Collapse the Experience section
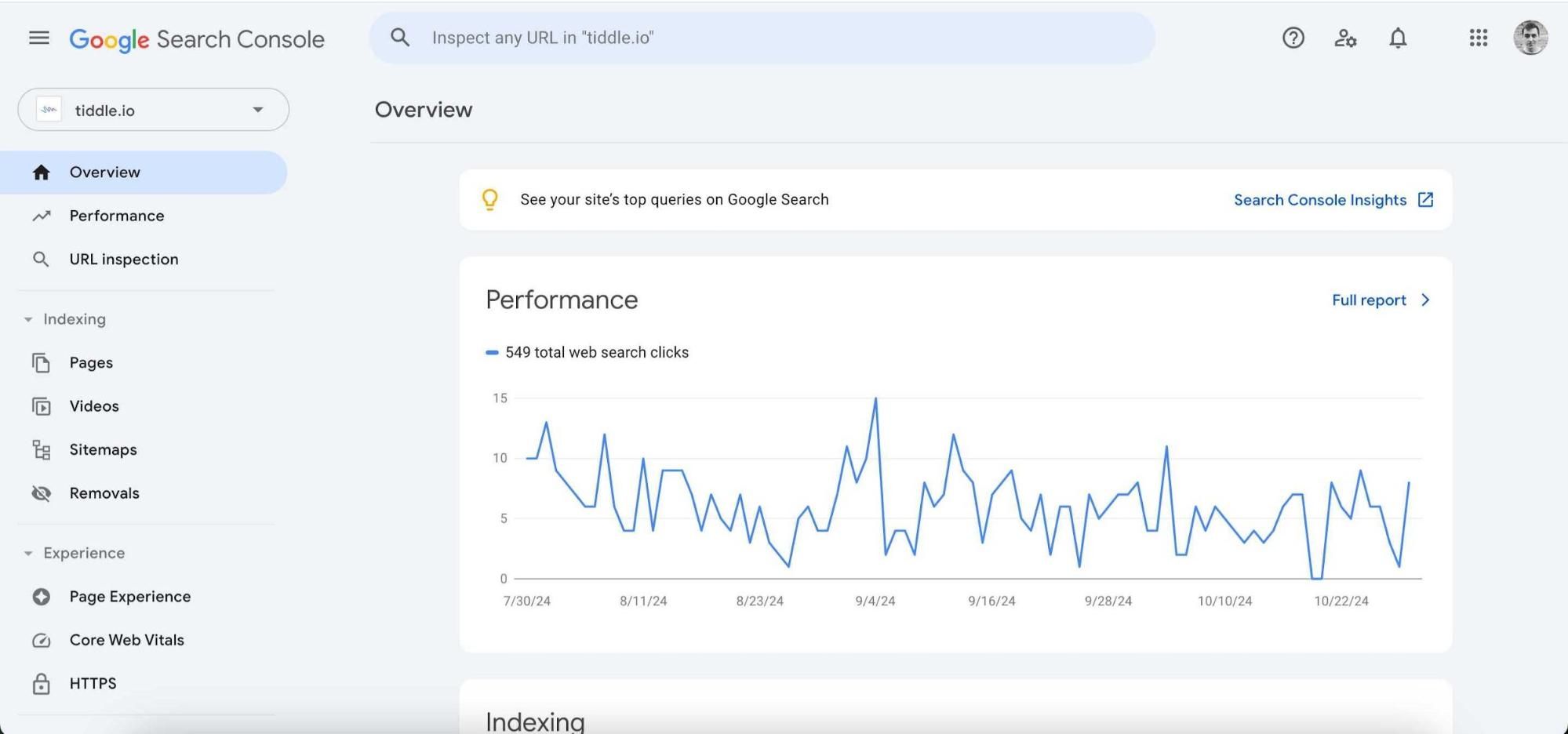1568x734 pixels. [x=28, y=553]
